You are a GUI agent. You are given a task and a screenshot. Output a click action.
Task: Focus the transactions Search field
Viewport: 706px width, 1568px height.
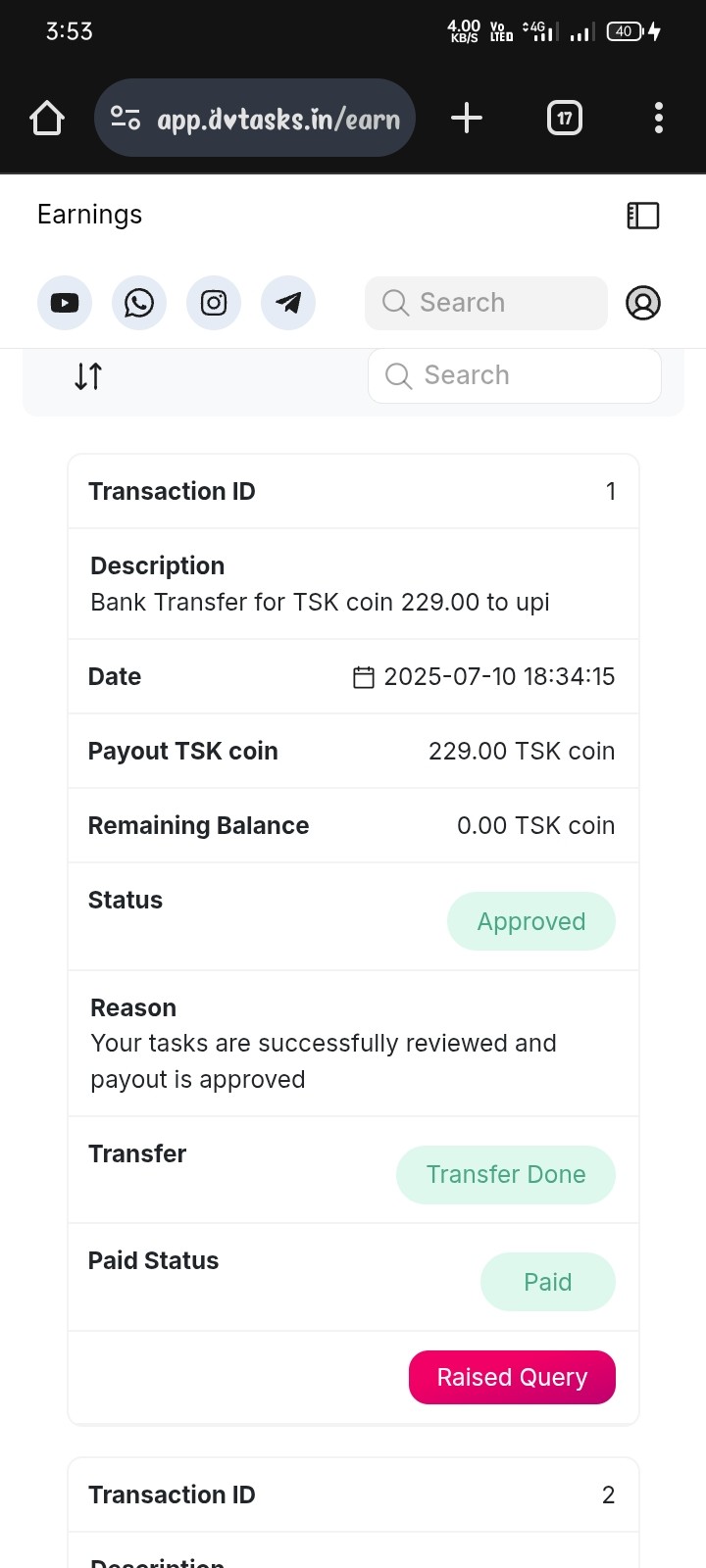point(515,375)
